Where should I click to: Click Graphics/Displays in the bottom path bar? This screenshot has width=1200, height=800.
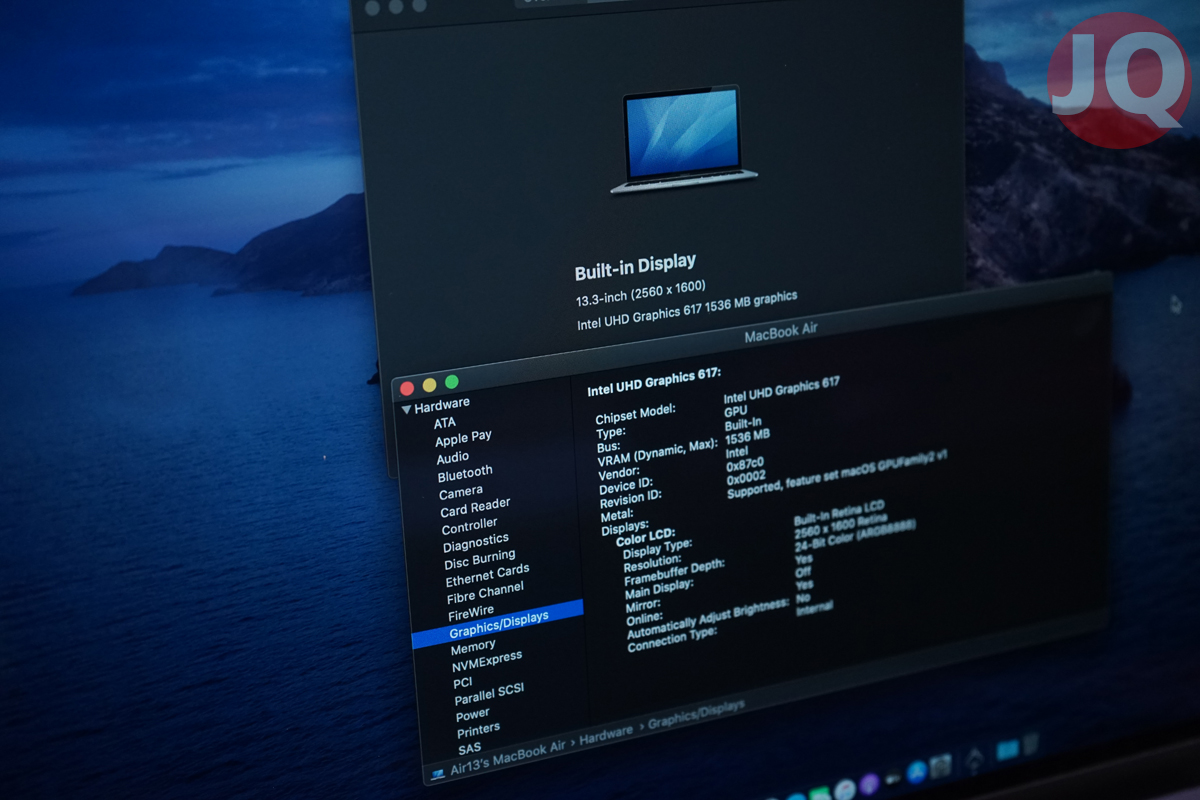tap(696, 714)
